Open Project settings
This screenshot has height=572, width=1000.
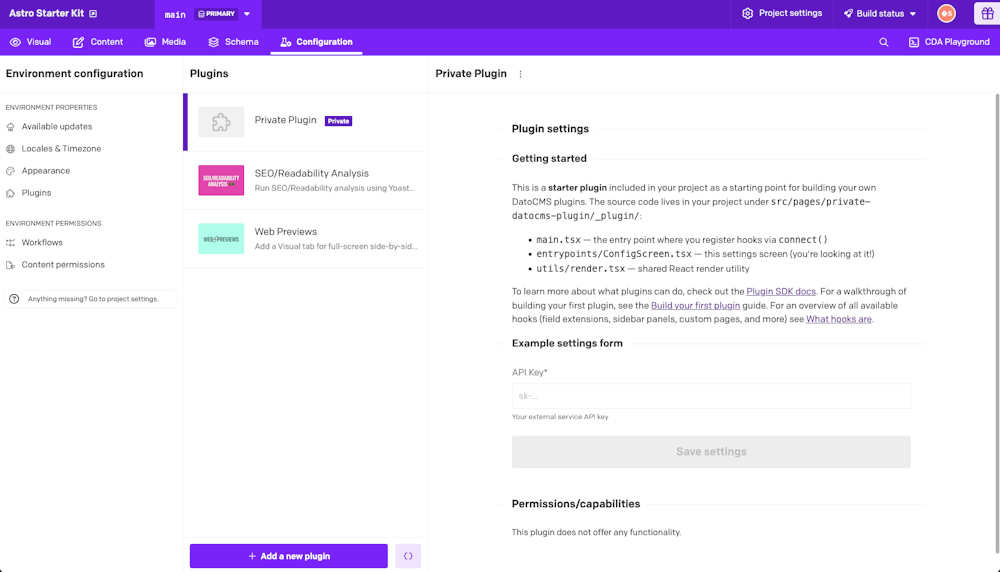(x=782, y=14)
